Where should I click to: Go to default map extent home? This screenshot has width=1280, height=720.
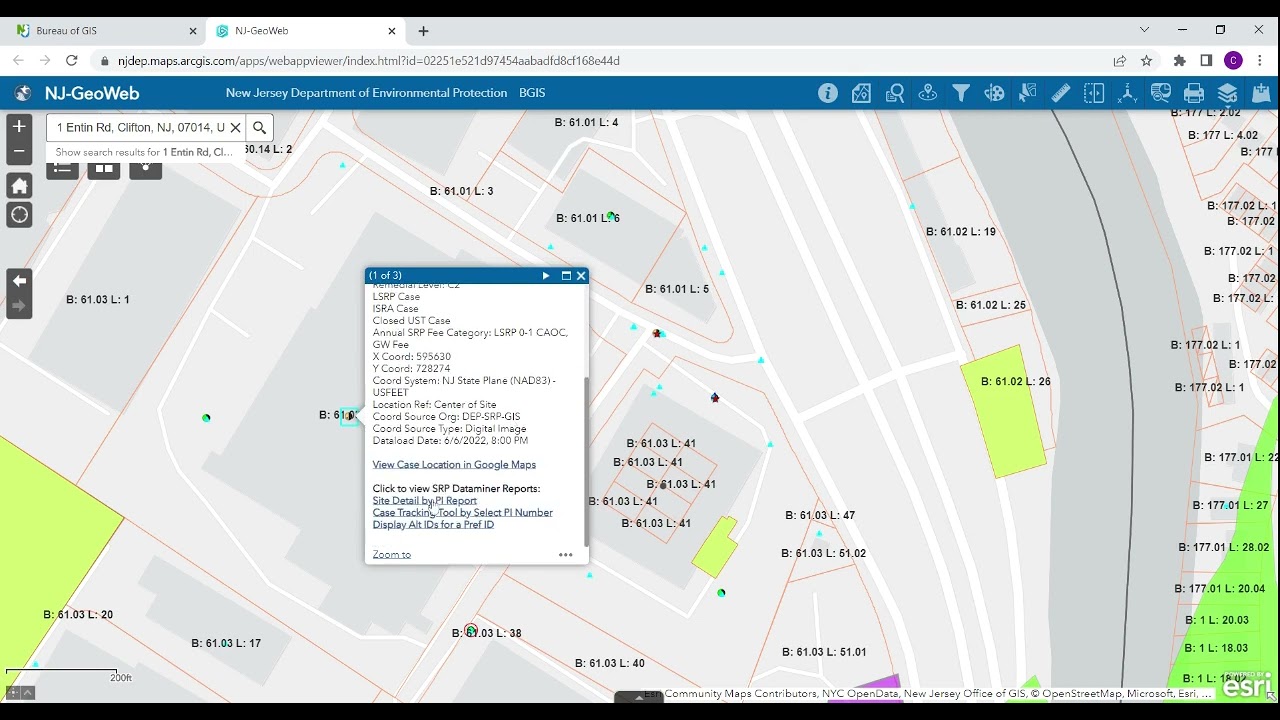pyautogui.click(x=19, y=185)
